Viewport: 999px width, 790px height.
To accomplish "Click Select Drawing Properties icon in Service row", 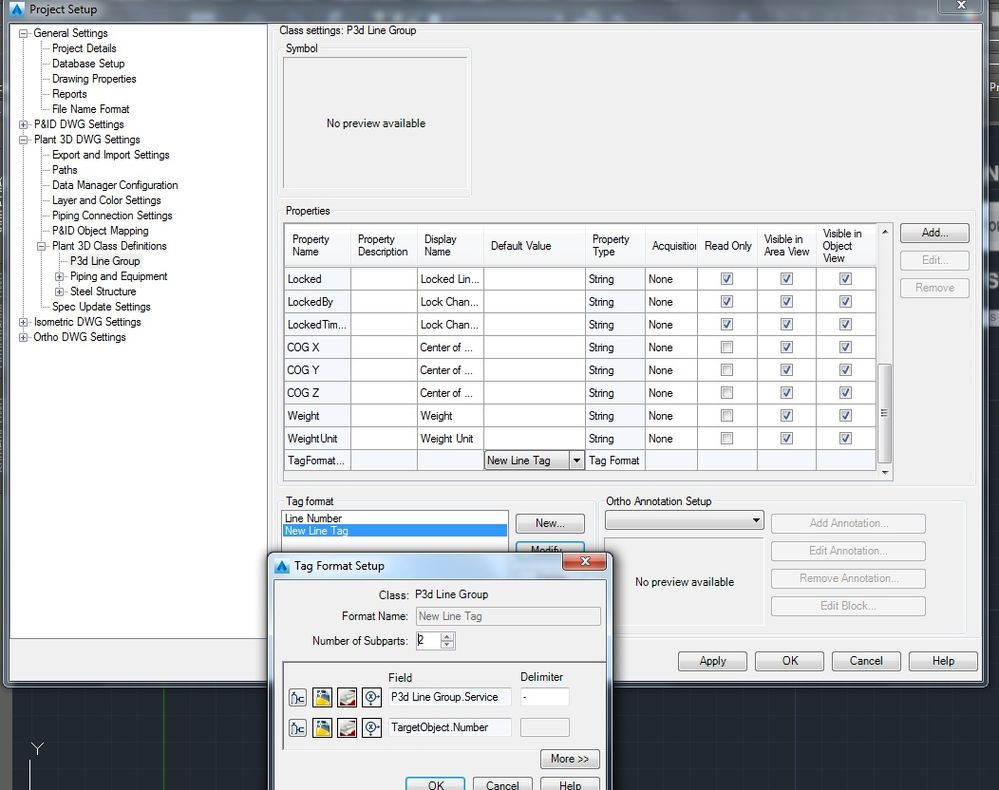I will pyautogui.click(x=322, y=697).
